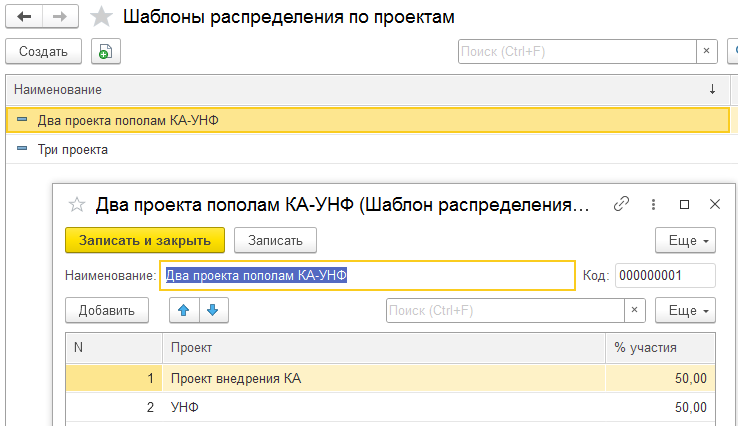Select the Два проекта пополам КА-УНФ list row
740x426 pixels.
tap(368, 120)
